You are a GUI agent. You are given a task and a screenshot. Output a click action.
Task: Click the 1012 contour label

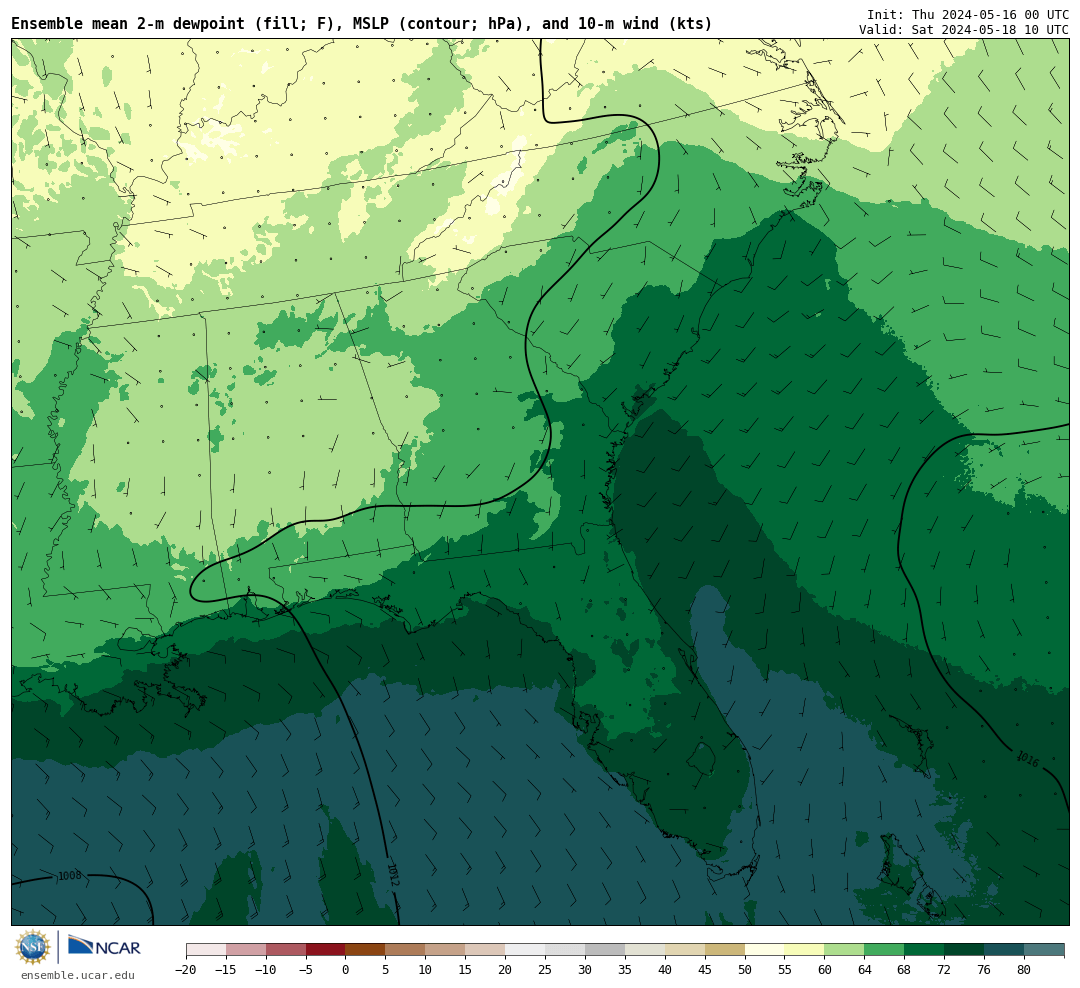tap(393, 875)
